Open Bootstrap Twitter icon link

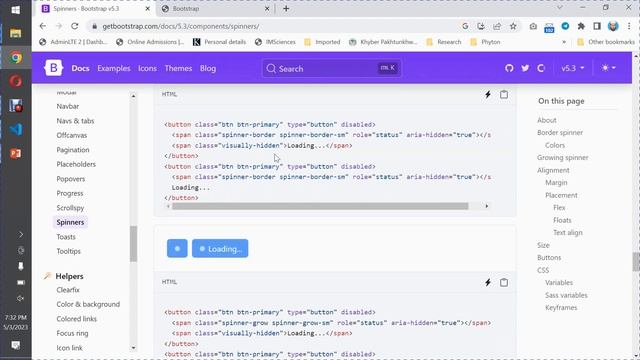point(525,68)
